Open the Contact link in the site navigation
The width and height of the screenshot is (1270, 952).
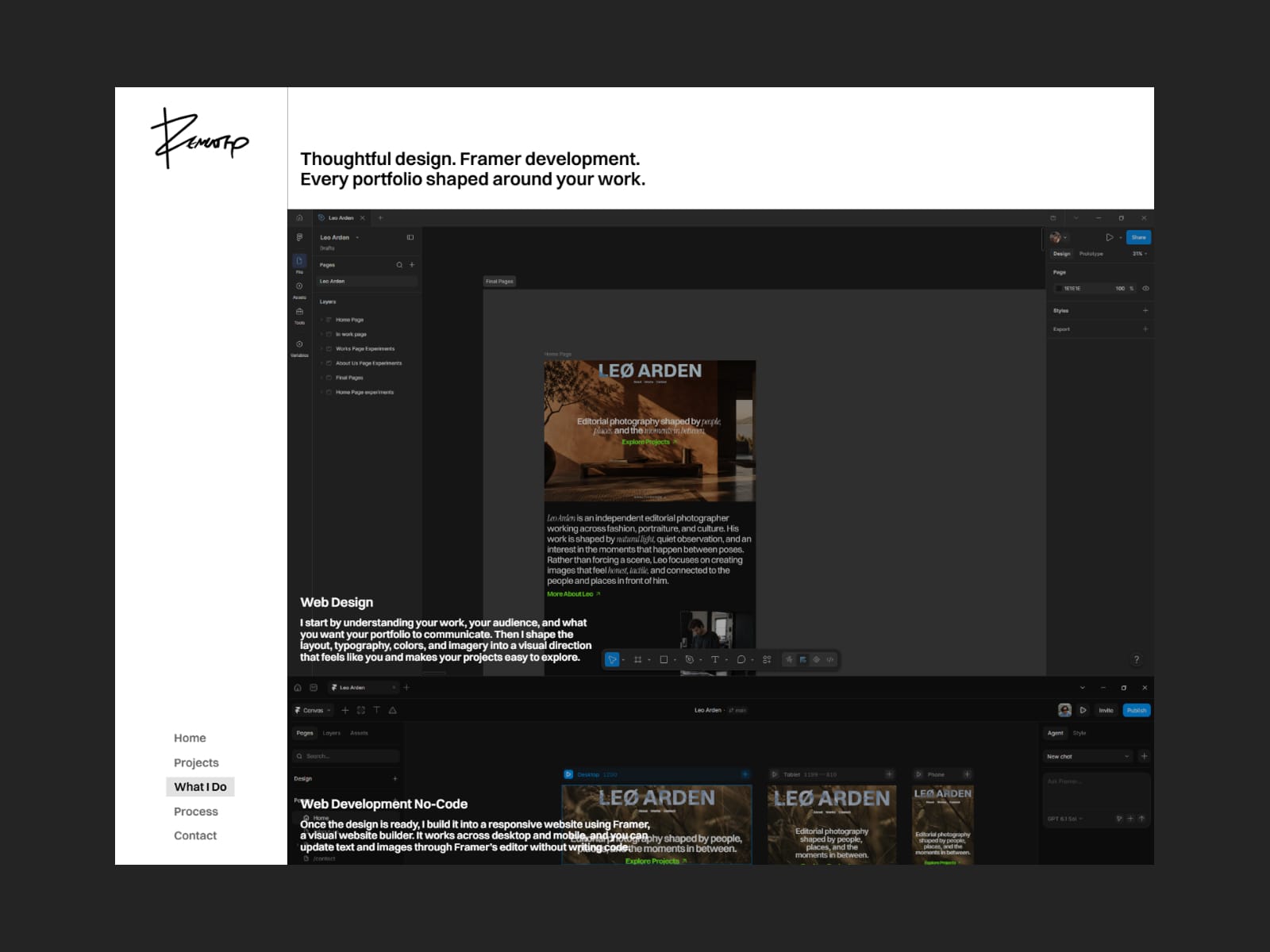point(195,835)
